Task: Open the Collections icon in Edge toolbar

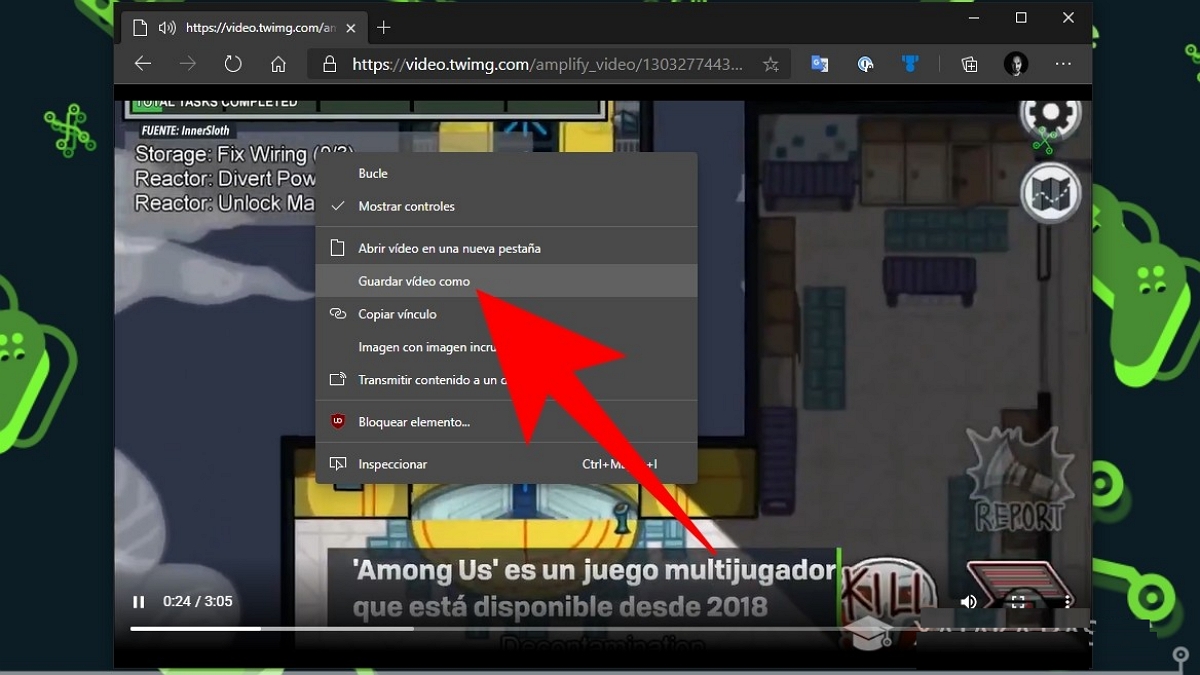Action: point(969,64)
